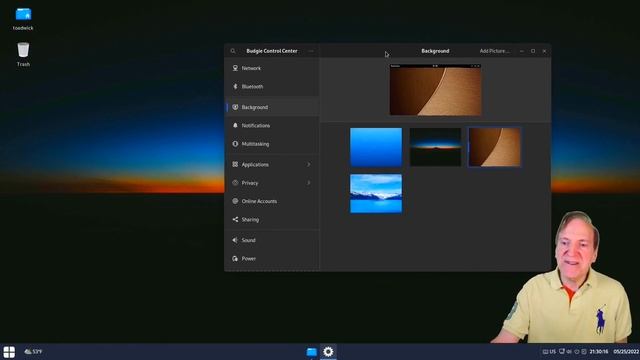This screenshot has width=640, height=360.
Task: Click the Bluetooth symbol in sidebar
Action: (x=235, y=87)
